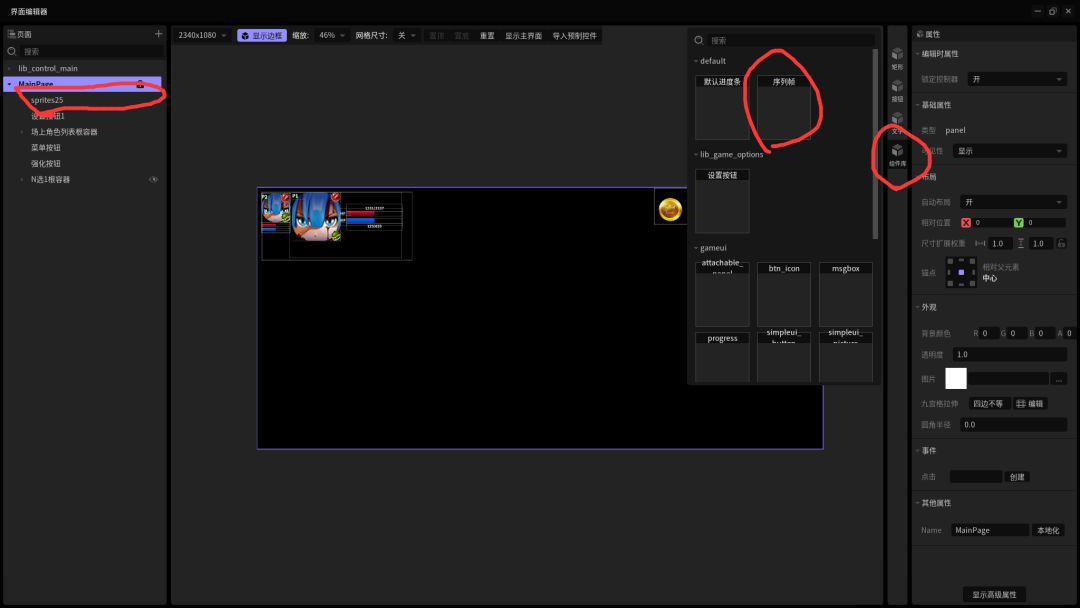
Task: Click the 默认进度条 component thumbnail
Action: point(722,107)
